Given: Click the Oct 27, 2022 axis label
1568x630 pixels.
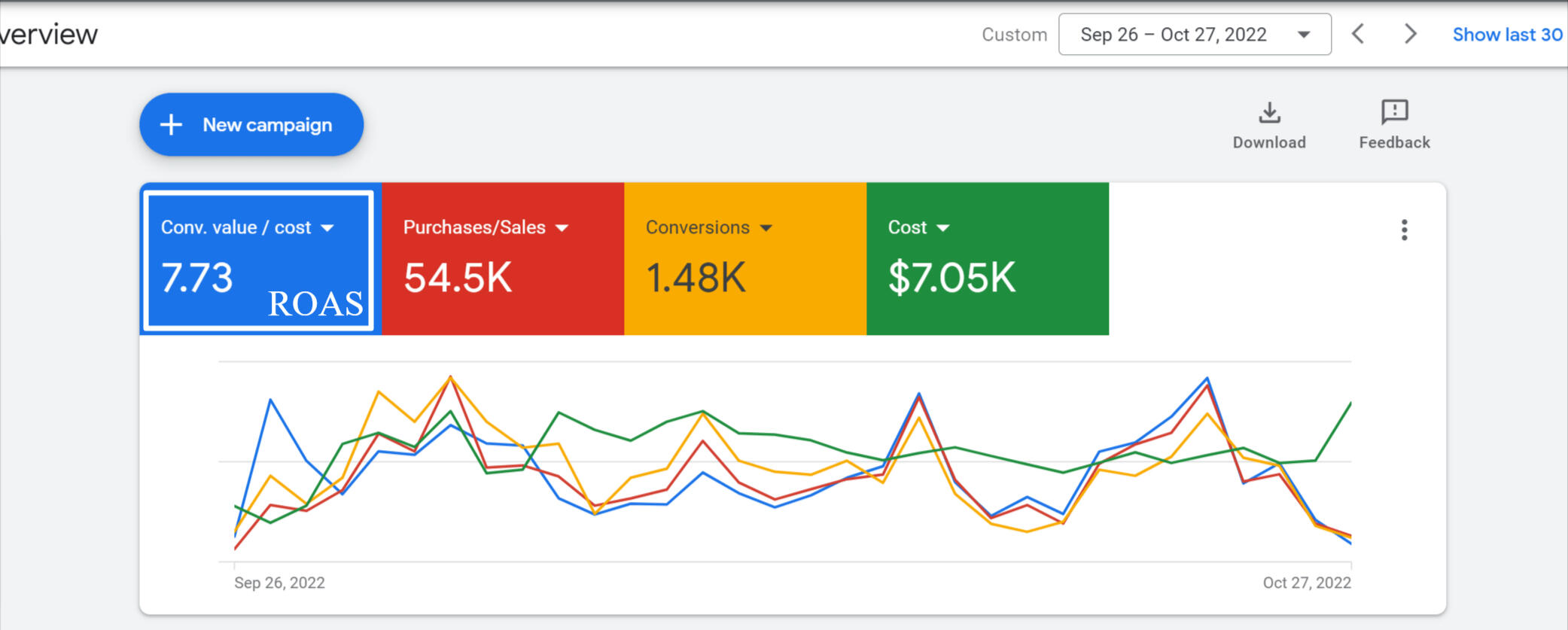Looking at the screenshot, I should (x=1306, y=583).
